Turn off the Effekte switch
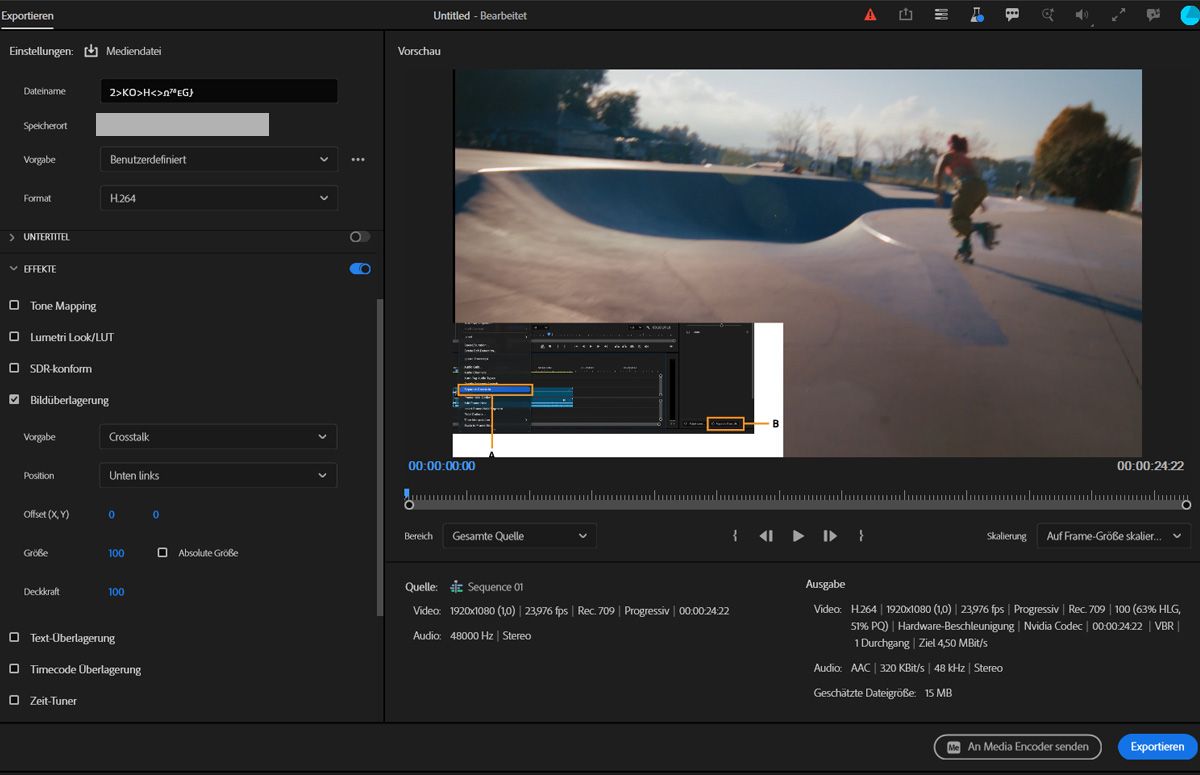The height and width of the screenshot is (775, 1200). pos(360,269)
